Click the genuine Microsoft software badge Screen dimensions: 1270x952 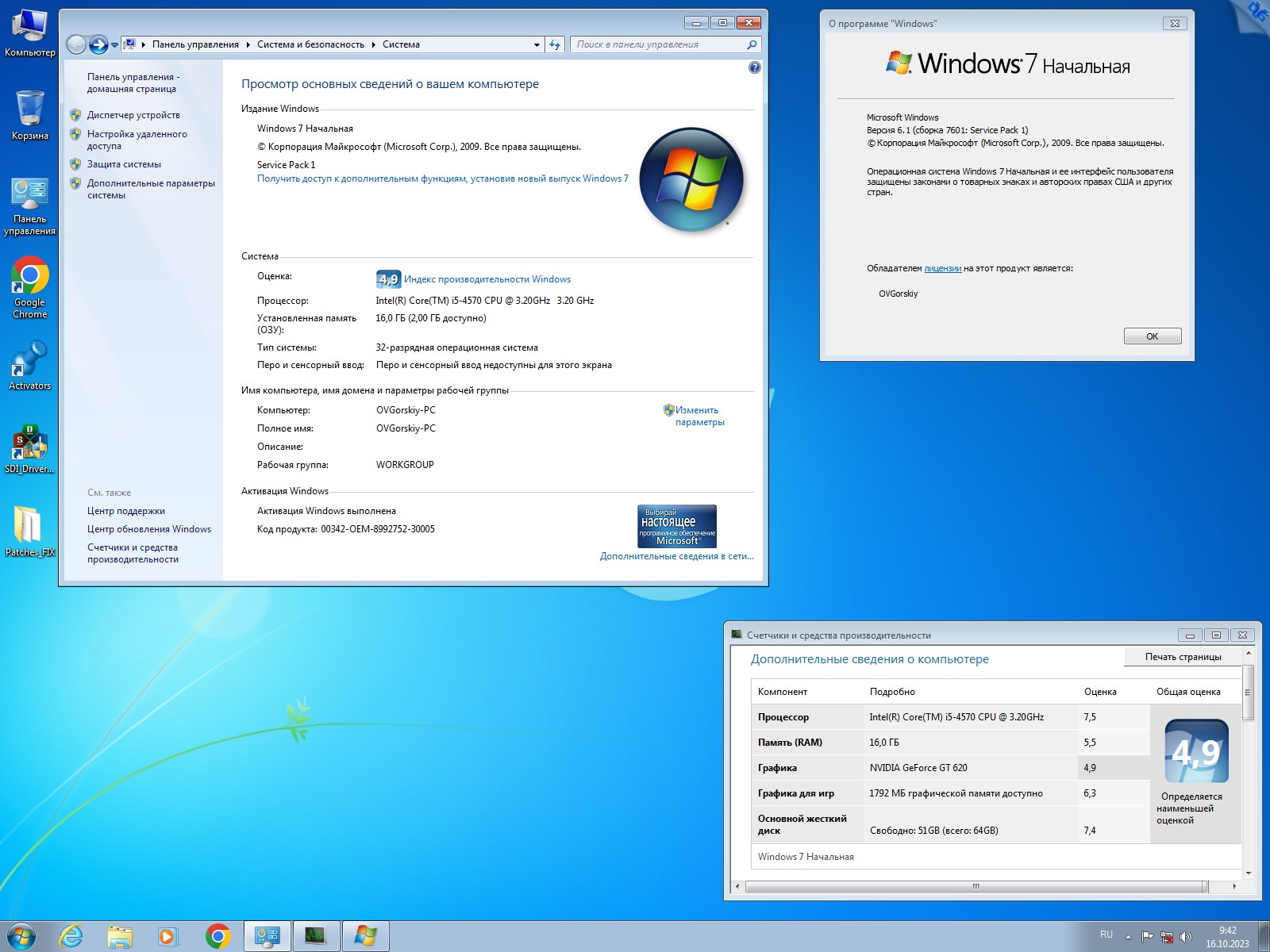(x=677, y=526)
